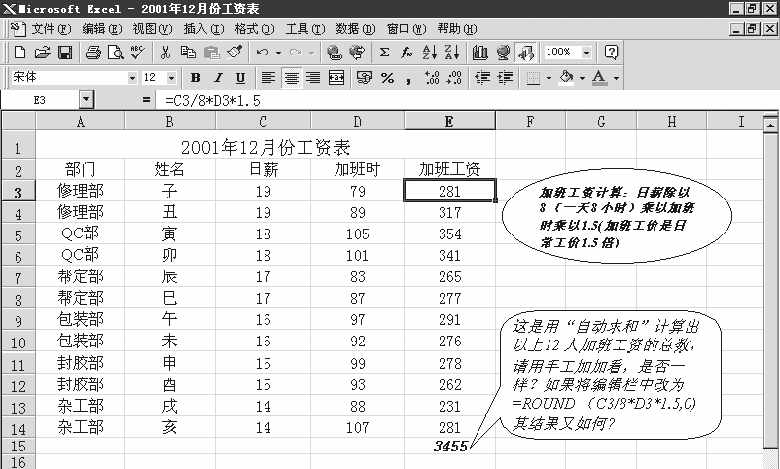This screenshot has width=780, height=469.
Task: Select row 15 header
Action: tap(18, 446)
